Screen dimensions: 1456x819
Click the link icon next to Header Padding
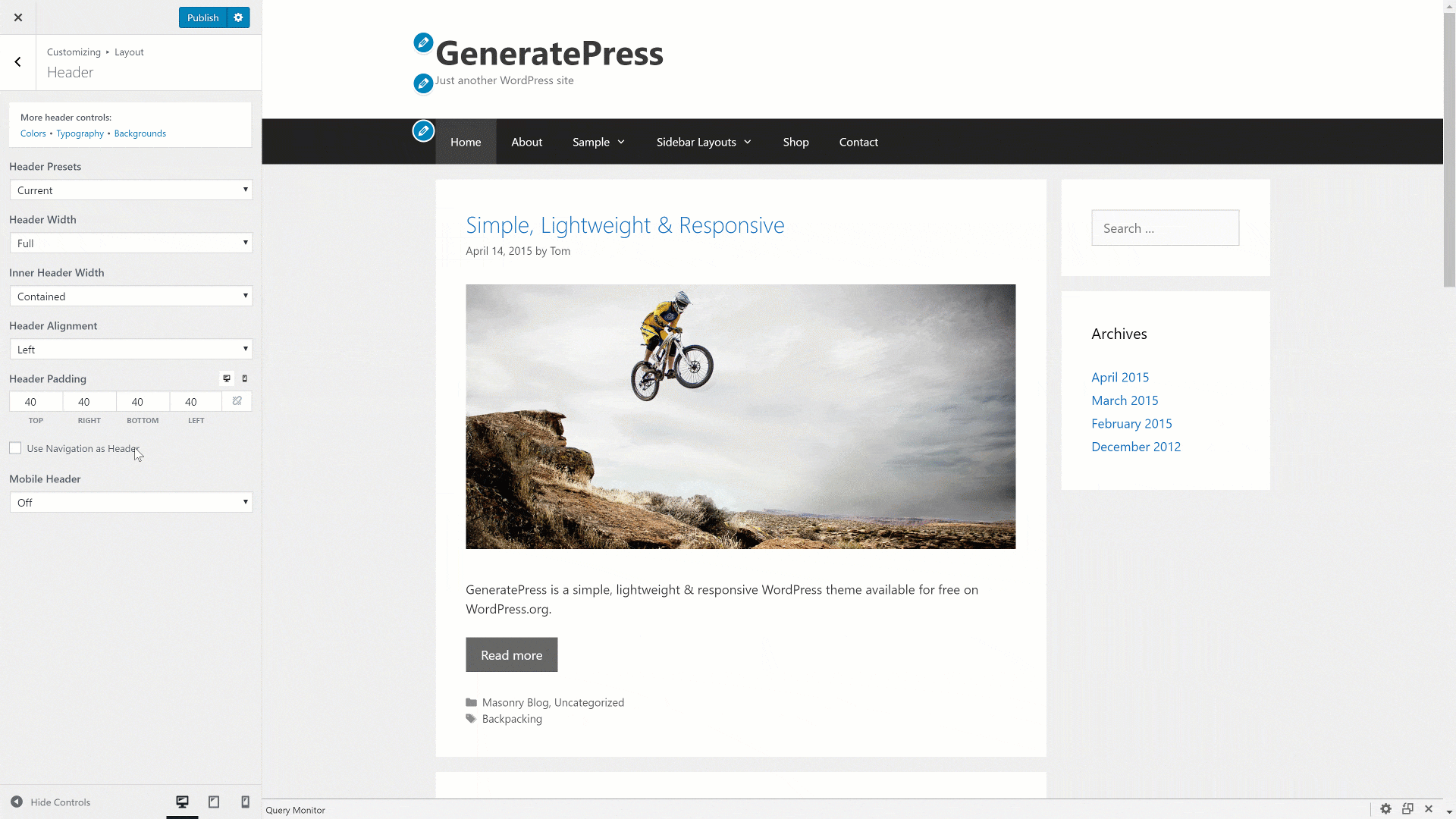(x=237, y=401)
